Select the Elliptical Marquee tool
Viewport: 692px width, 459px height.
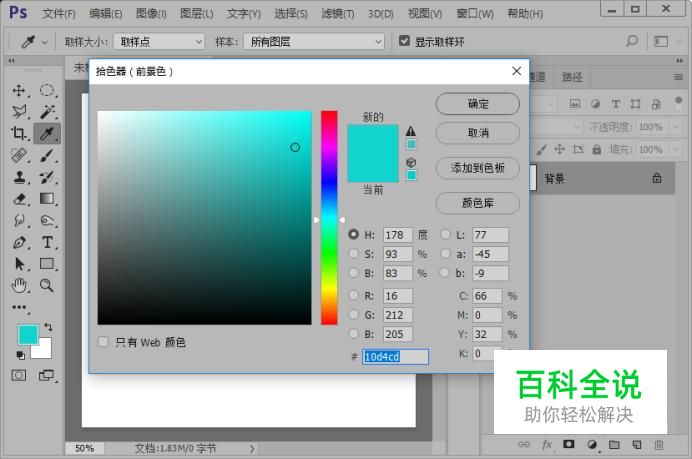47,90
